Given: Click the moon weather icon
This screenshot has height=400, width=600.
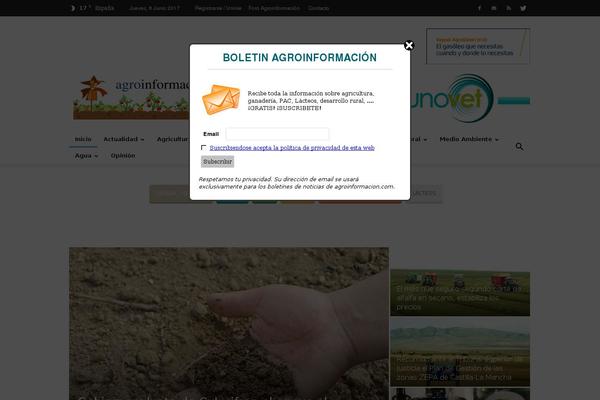Looking at the screenshot, I should click(73, 8).
